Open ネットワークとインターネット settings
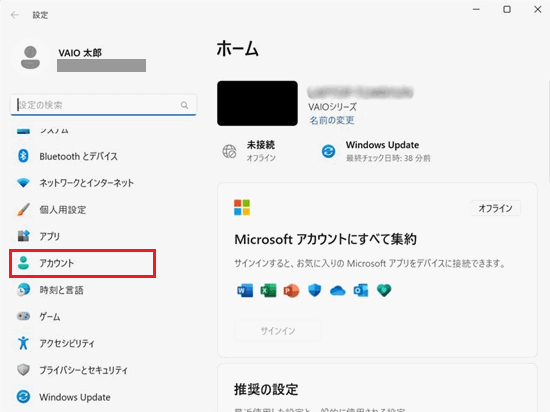 click(86, 183)
